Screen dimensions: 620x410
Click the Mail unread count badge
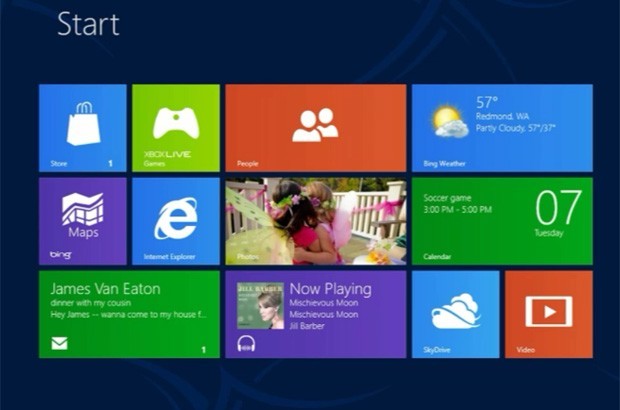point(204,350)
